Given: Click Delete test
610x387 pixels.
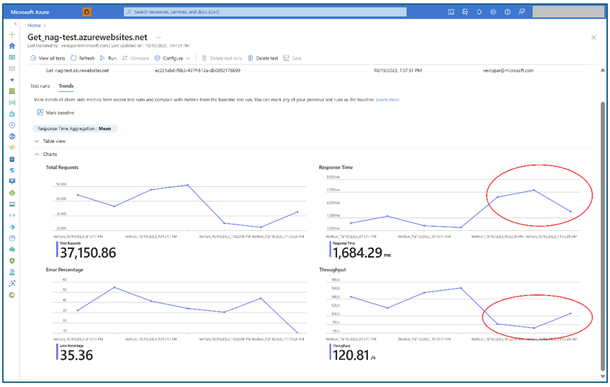Looking at the screenshot, I should point(263,58).
